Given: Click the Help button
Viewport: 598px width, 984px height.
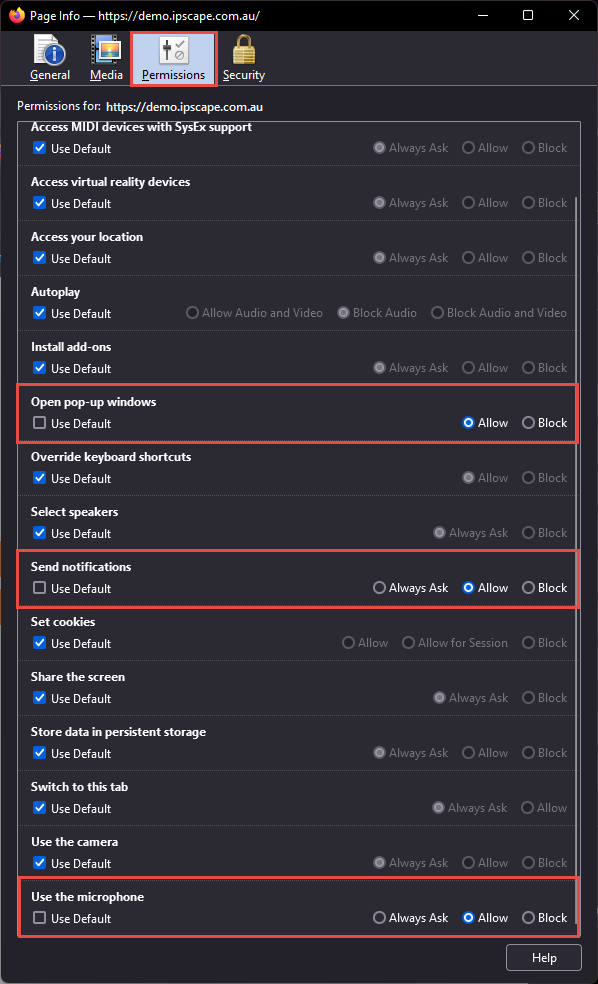Looking at the screenshot, I should pos(544,958).
